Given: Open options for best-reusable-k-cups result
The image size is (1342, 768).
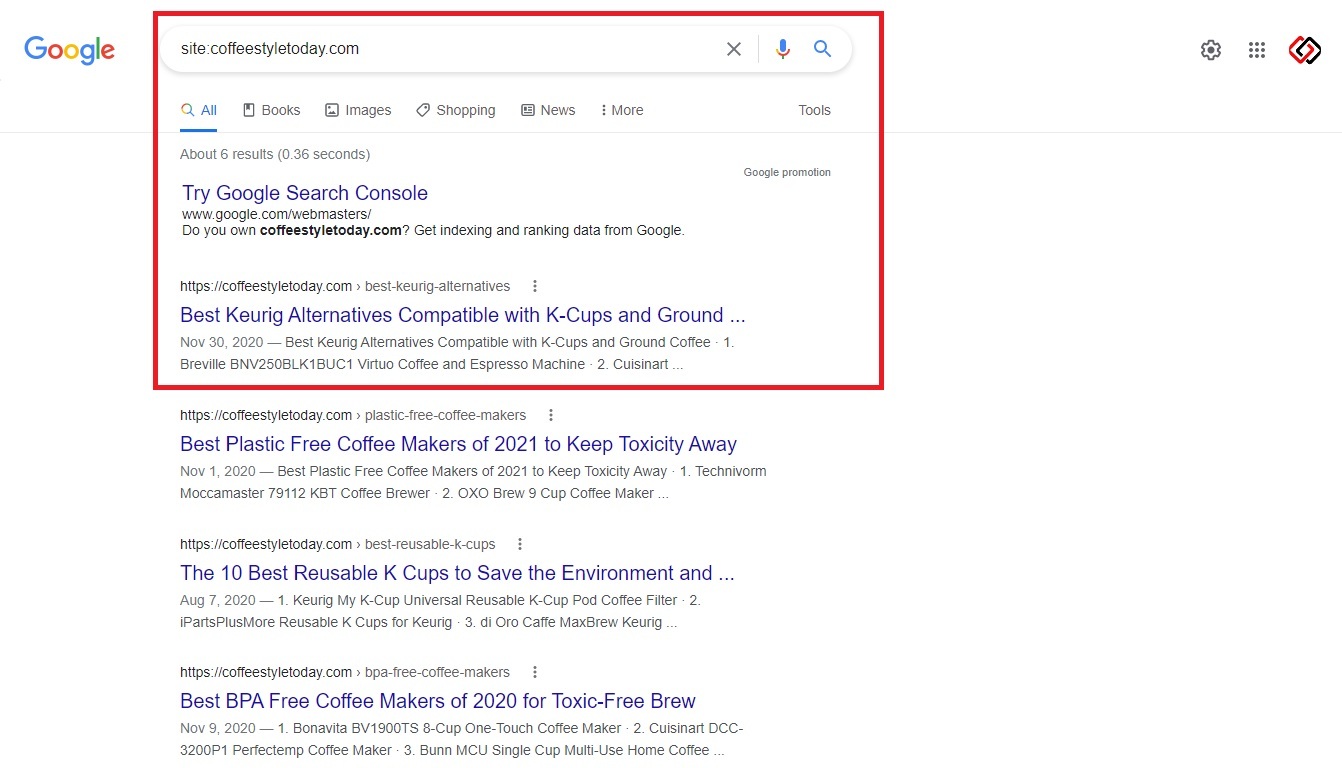Looking at the screenshot, I should 520,544.
